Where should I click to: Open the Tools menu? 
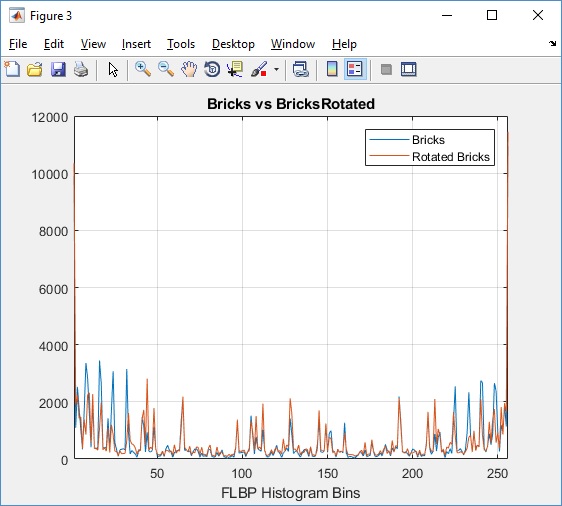pos(181,44)
